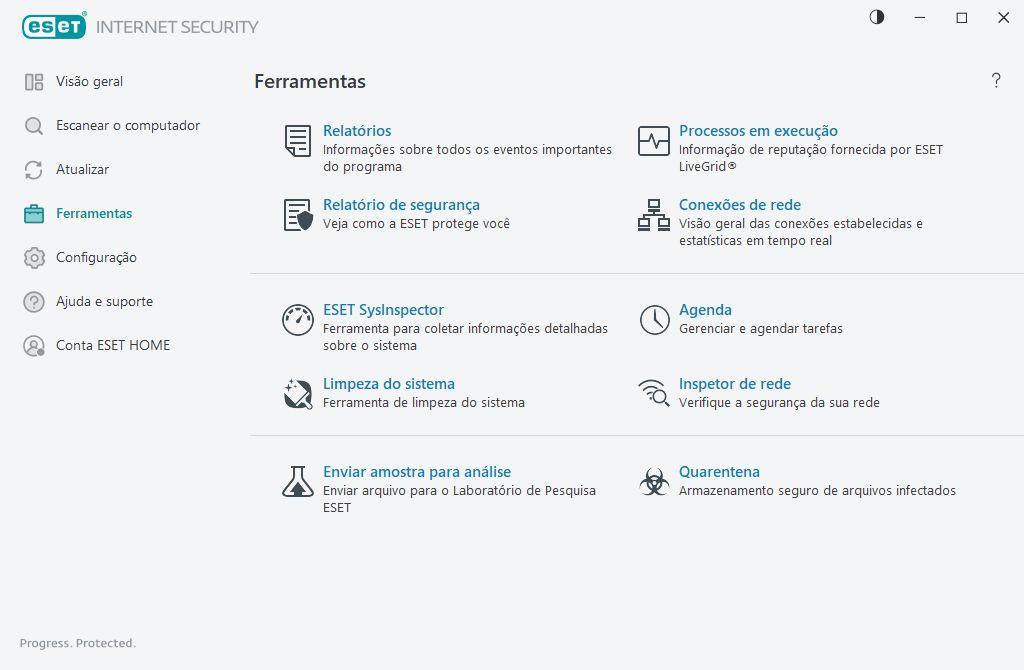
Task: Open Configuração from the sidebar
Action: pyautogui.click(x=95, y=257)
